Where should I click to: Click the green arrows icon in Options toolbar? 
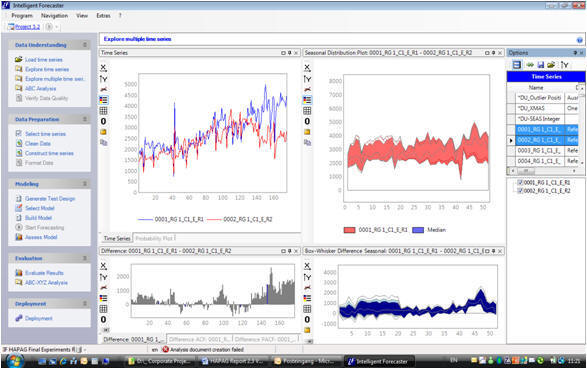point(530,65)
